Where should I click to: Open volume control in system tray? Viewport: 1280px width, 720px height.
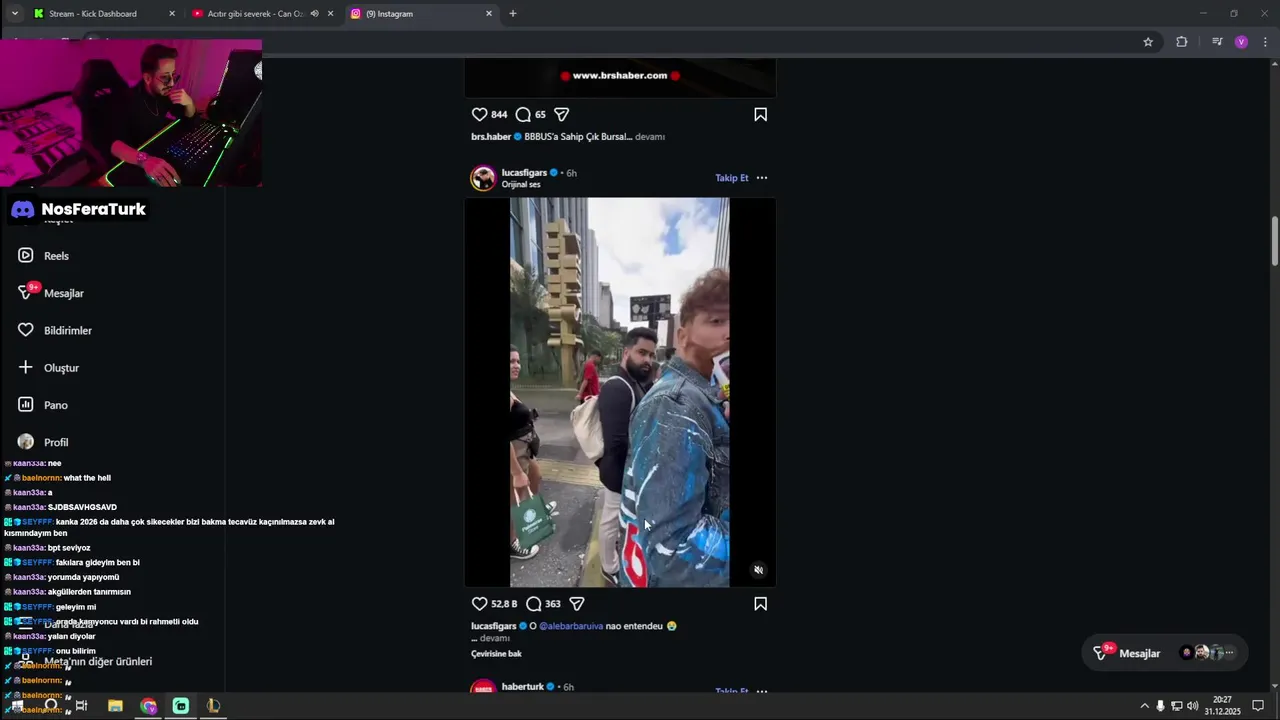[1193, 706]
